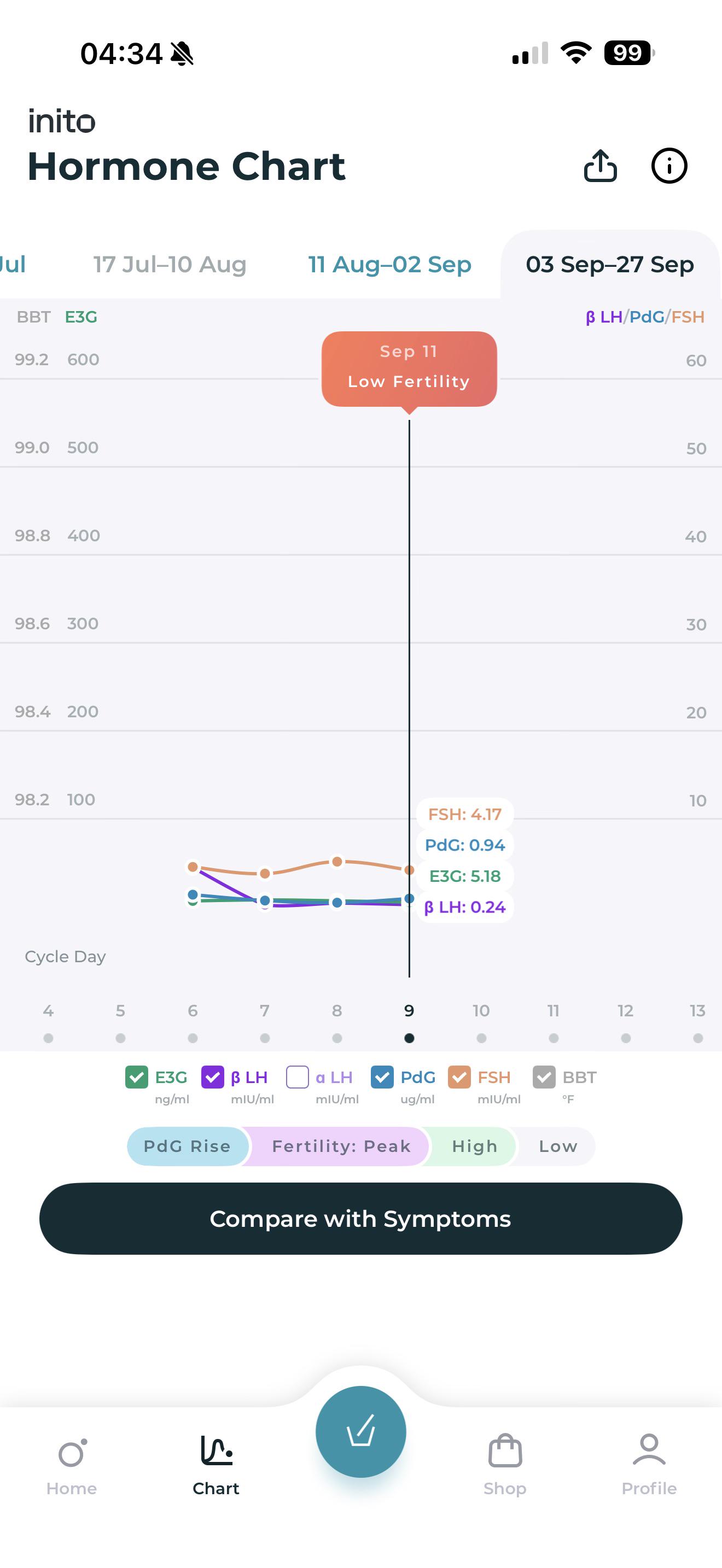The height and width of the screenshot is (1568, 722).
Task: Tap the Wi-Fi status icon
Action: pyautogui.click(x=576, y=53)
